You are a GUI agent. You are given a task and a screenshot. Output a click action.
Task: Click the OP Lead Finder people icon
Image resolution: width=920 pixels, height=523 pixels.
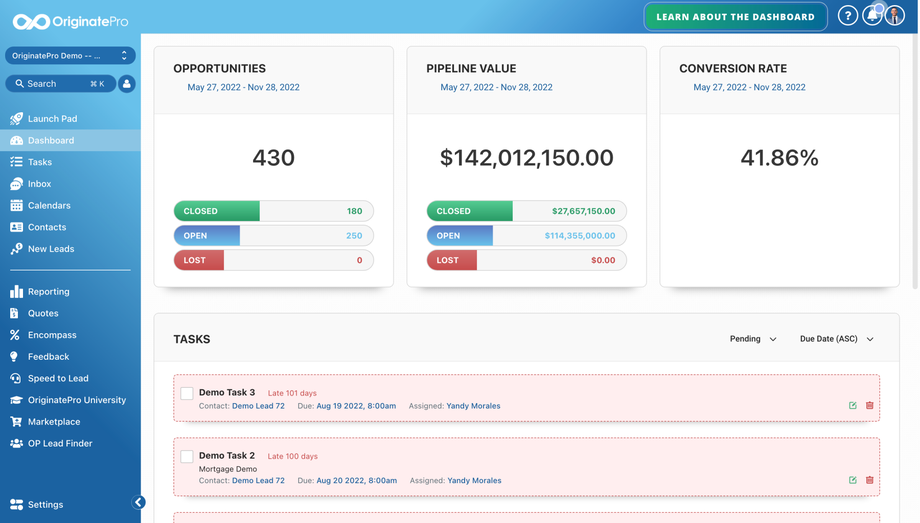pos(16,444)
